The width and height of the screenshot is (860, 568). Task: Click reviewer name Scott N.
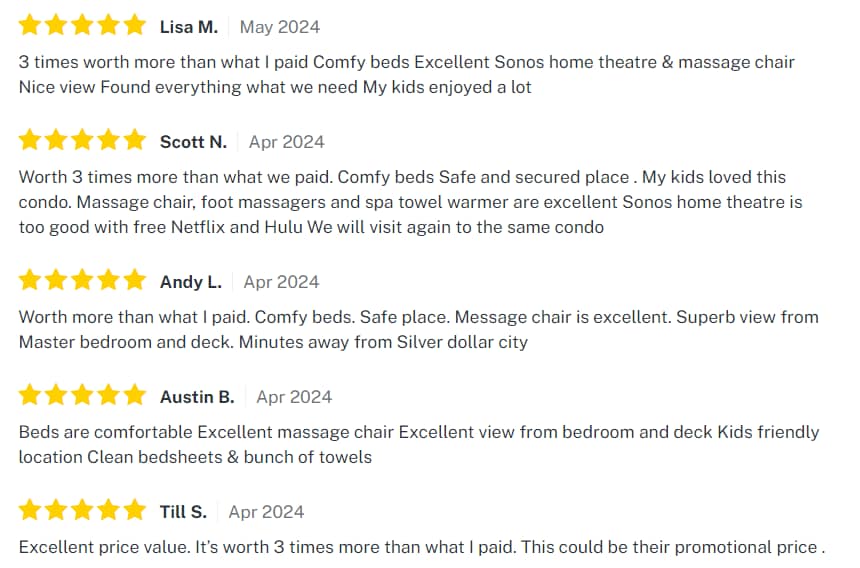193,142
